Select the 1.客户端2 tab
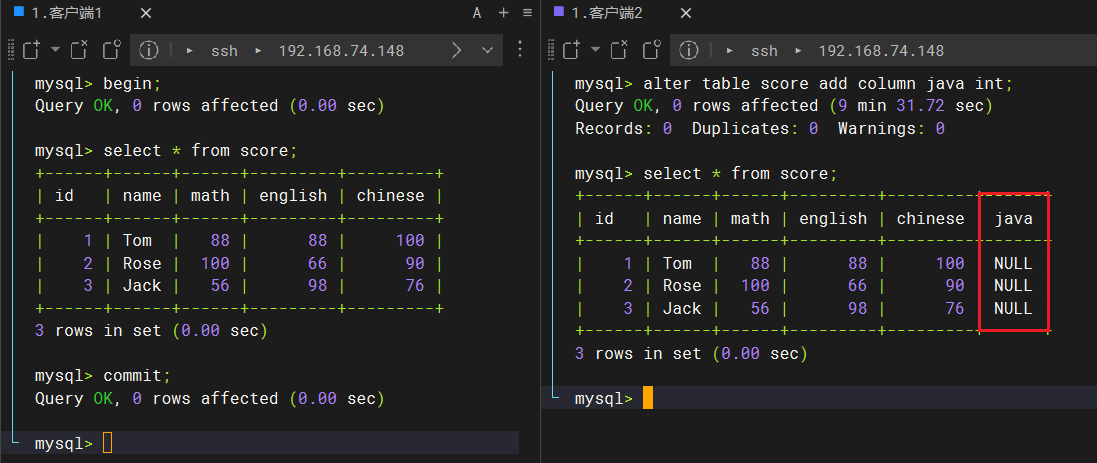 [x=607, y=13]
